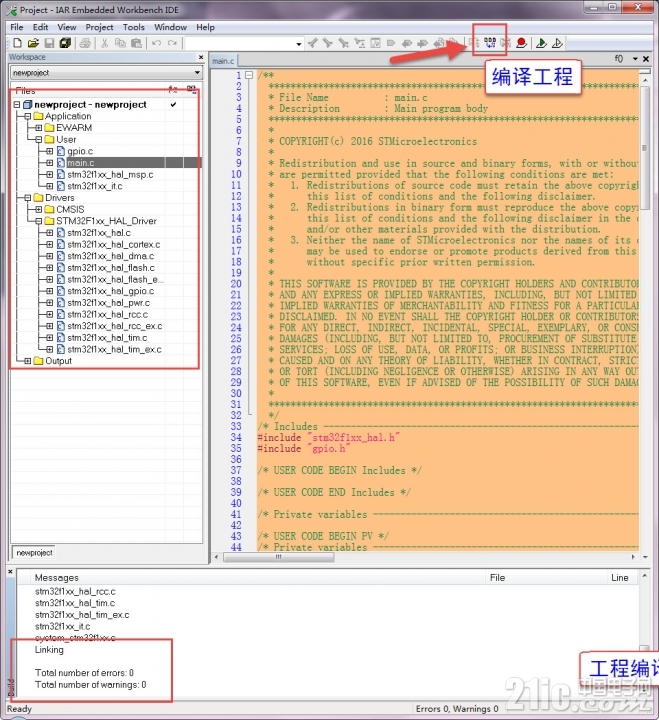
Task: Compile the current file icon
Action: (475, 43)
